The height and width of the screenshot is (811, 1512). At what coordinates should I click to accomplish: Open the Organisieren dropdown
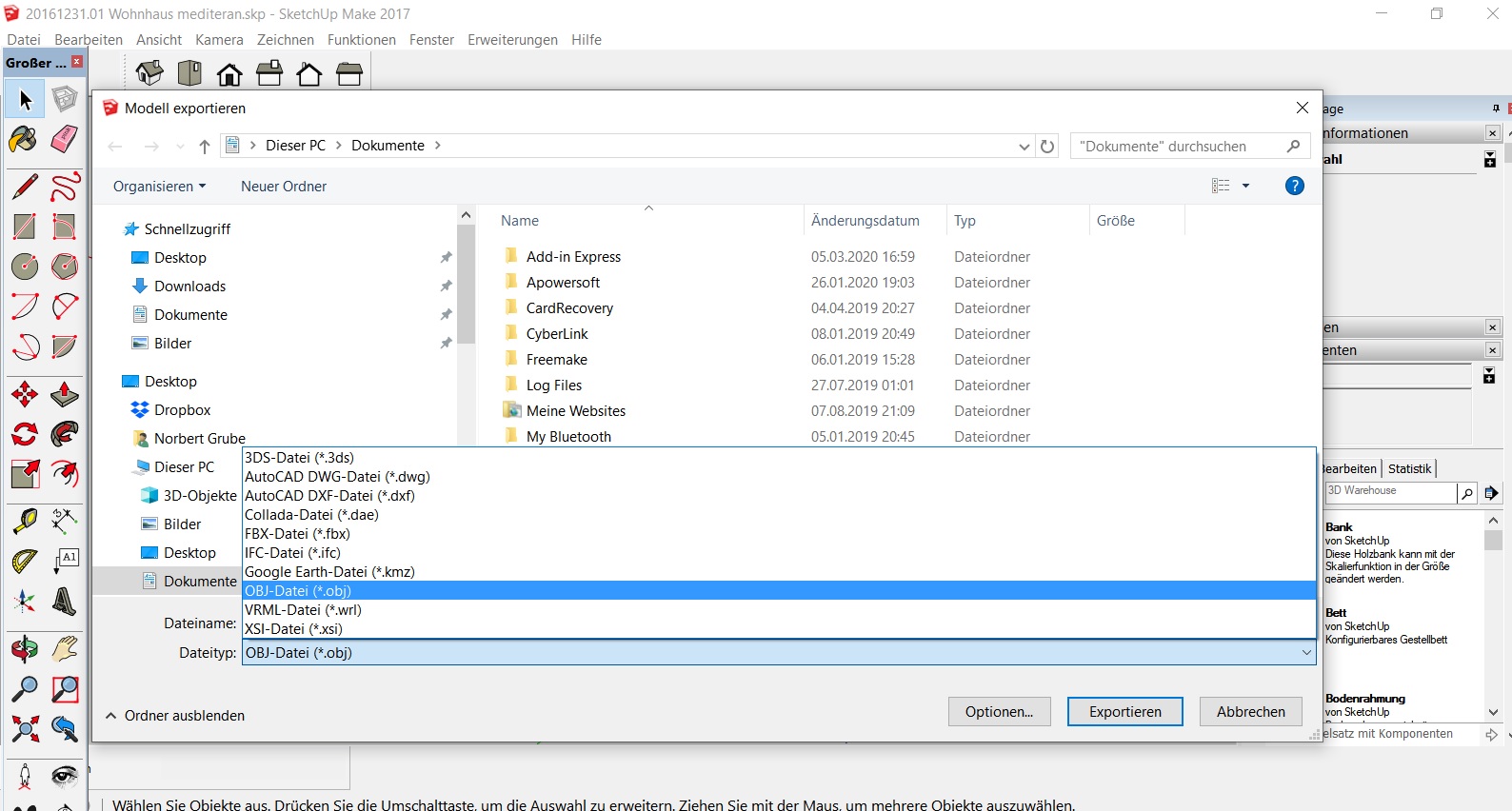tap(159, 187)
